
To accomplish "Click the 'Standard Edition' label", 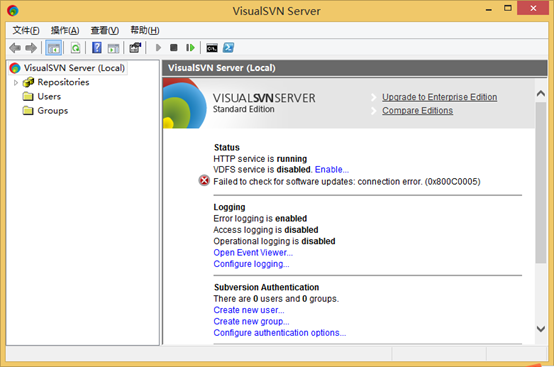I will point(243,109).
